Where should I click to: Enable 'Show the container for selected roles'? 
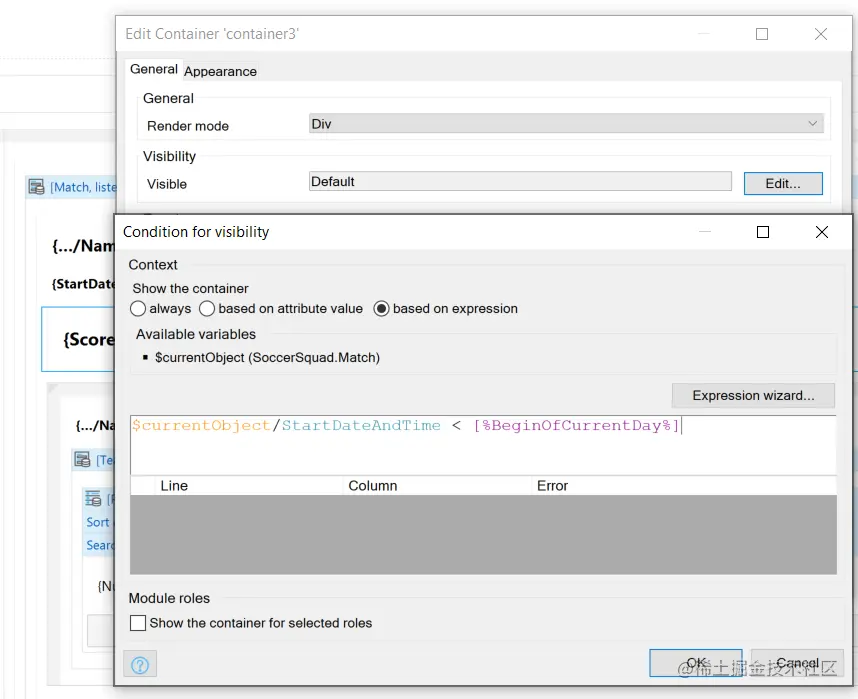point(138,623)
